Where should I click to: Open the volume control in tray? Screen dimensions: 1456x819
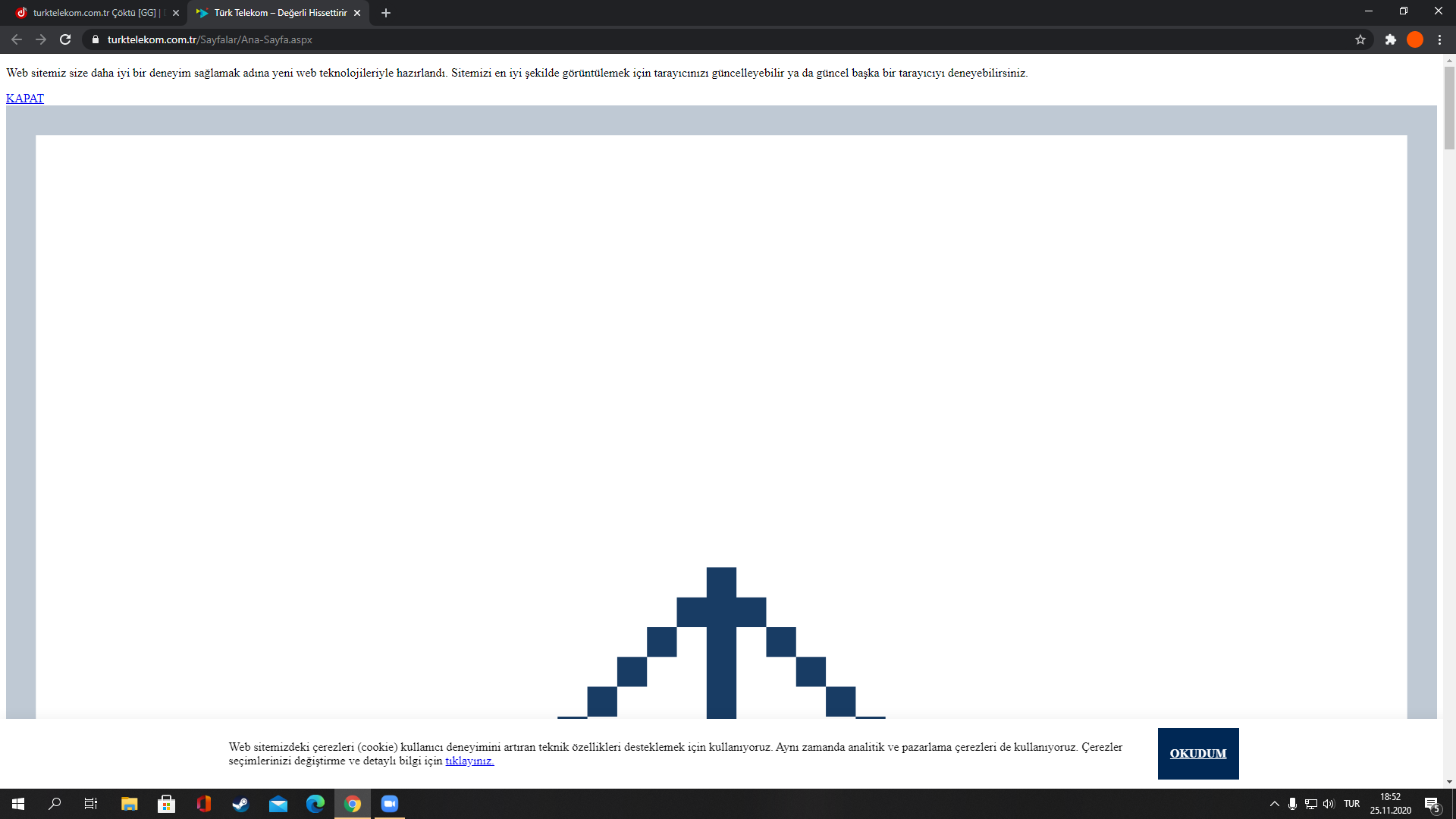[x=1329, y=804]
